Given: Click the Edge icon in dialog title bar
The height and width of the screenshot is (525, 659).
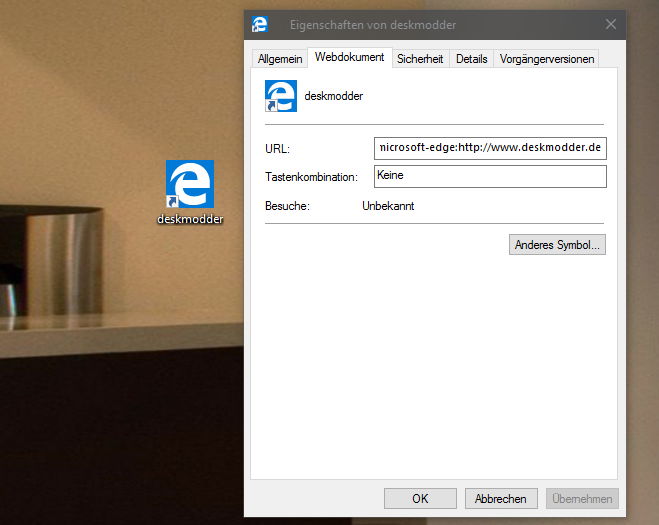Looking at the screenshot, I should tap(260, 24).
